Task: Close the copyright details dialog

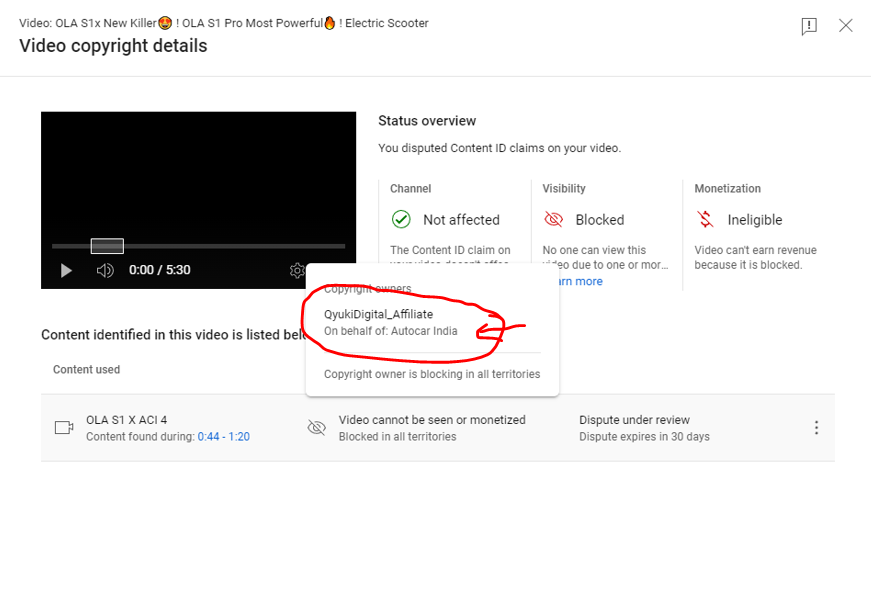Action: coord(845,26)
